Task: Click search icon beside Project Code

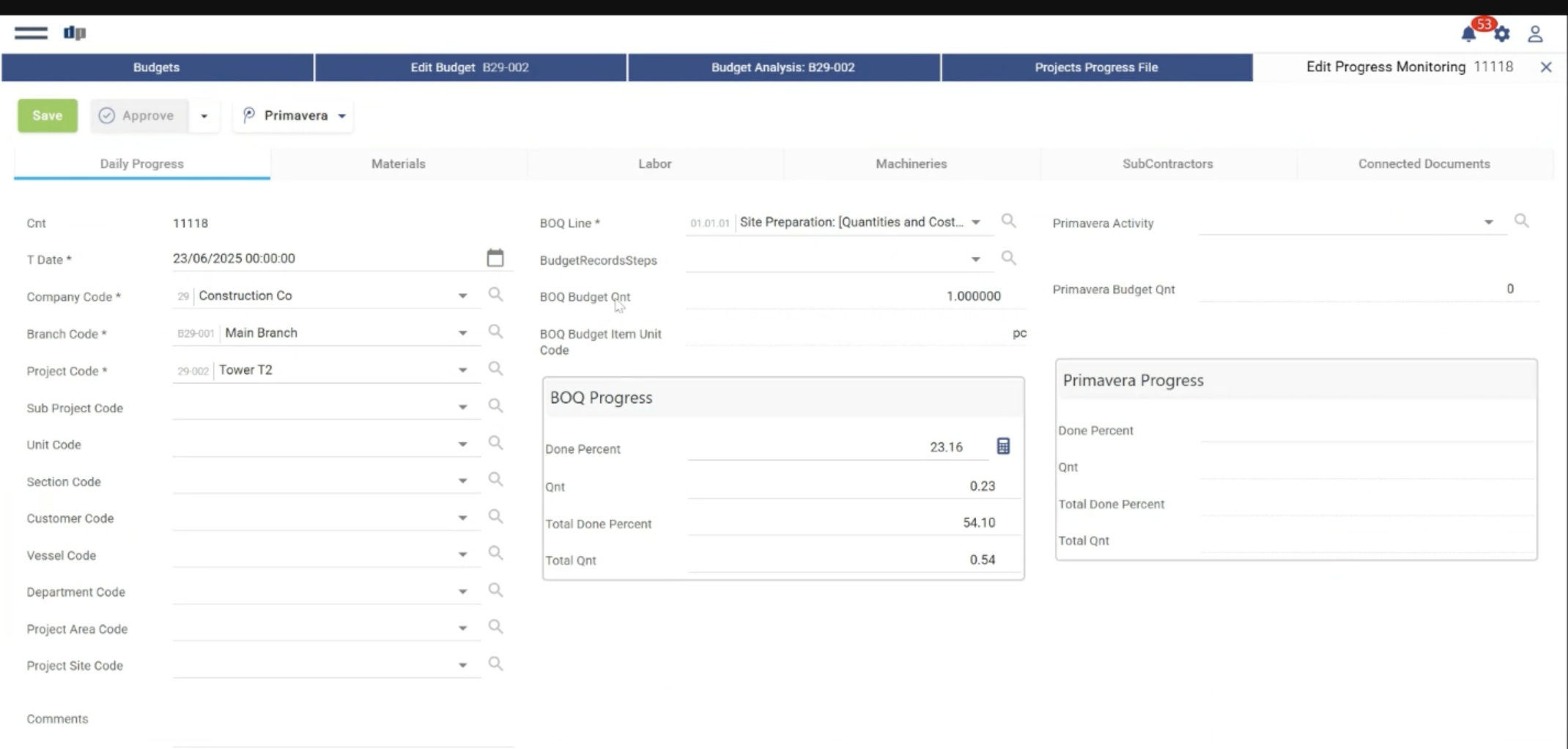Action: [x=496, y=369]
